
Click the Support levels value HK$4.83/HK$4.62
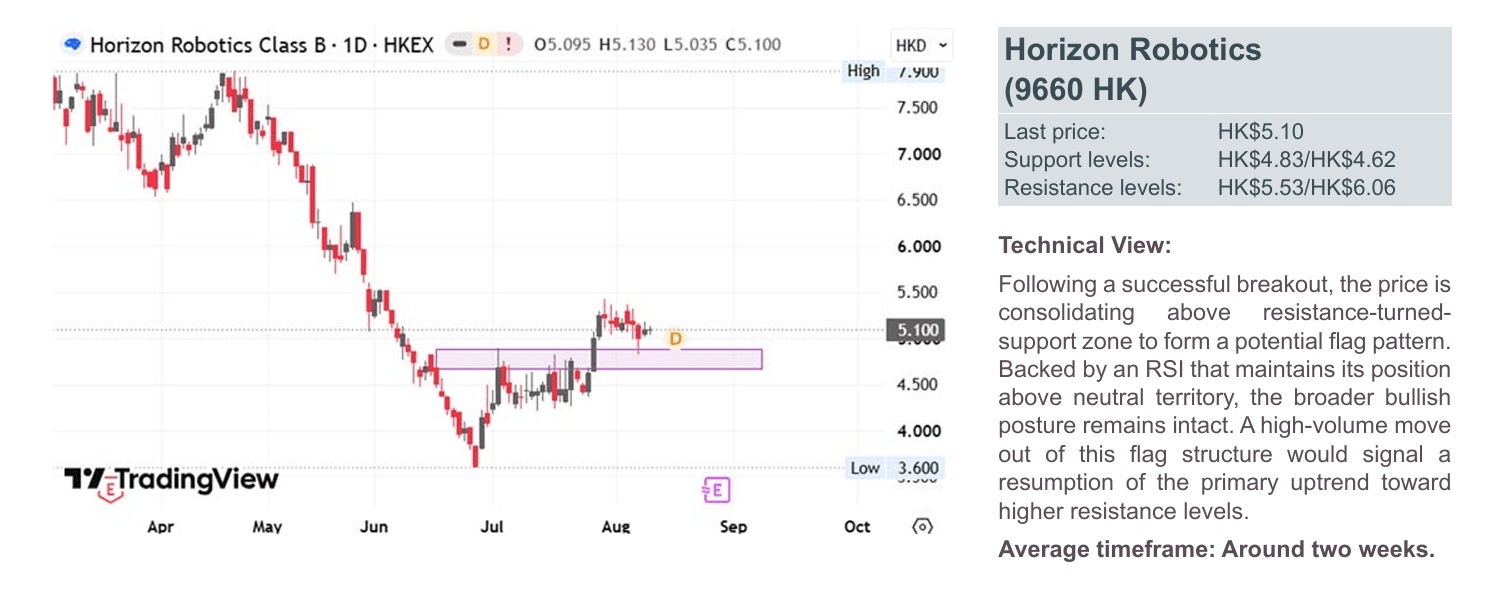(1306, 160)
